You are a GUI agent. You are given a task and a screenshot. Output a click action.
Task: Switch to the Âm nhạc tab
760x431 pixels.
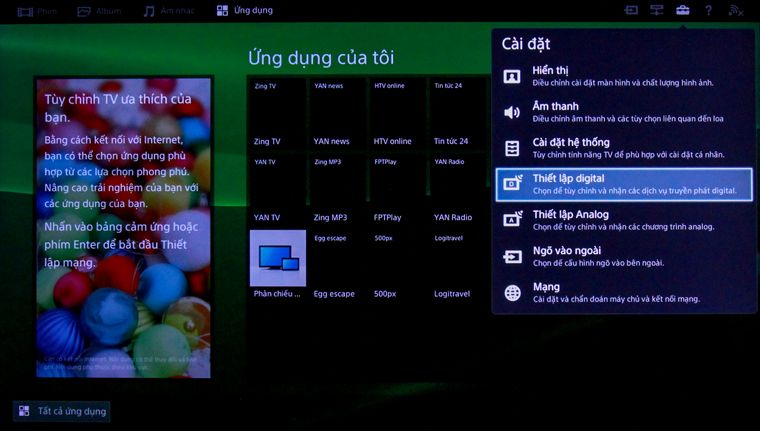[169, 11]
